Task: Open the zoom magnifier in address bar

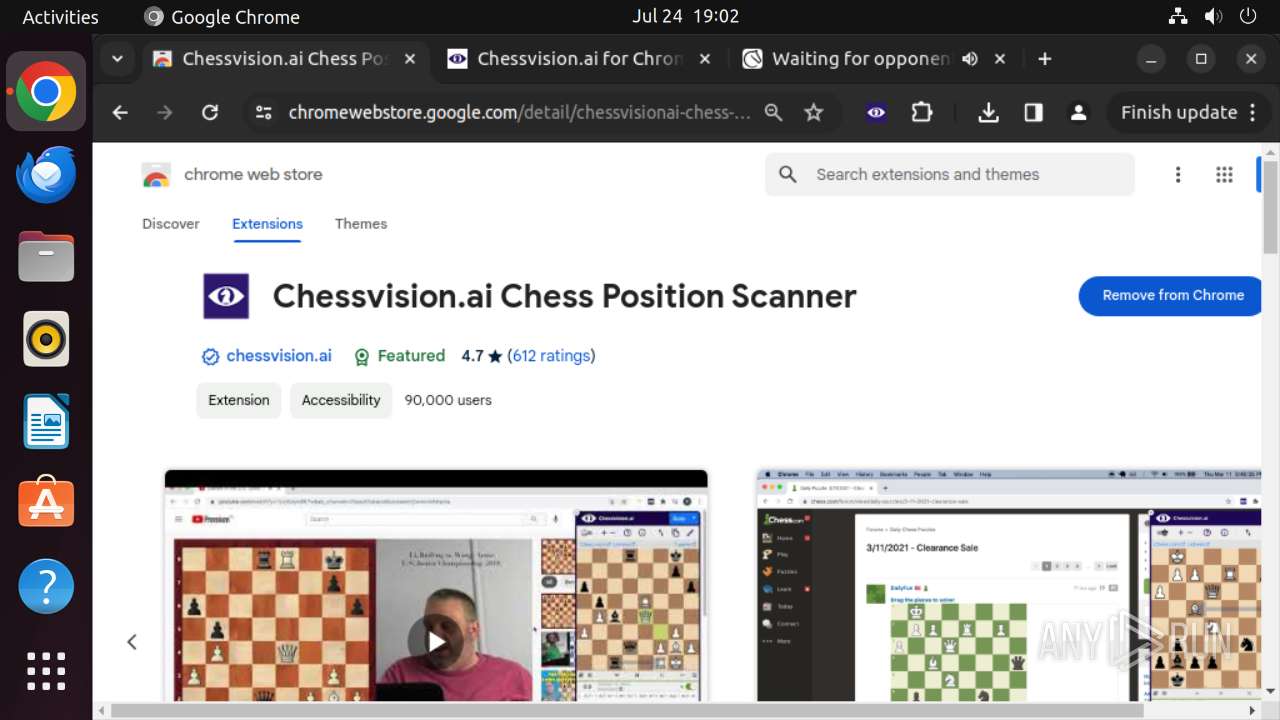Action: pos(773,113)
